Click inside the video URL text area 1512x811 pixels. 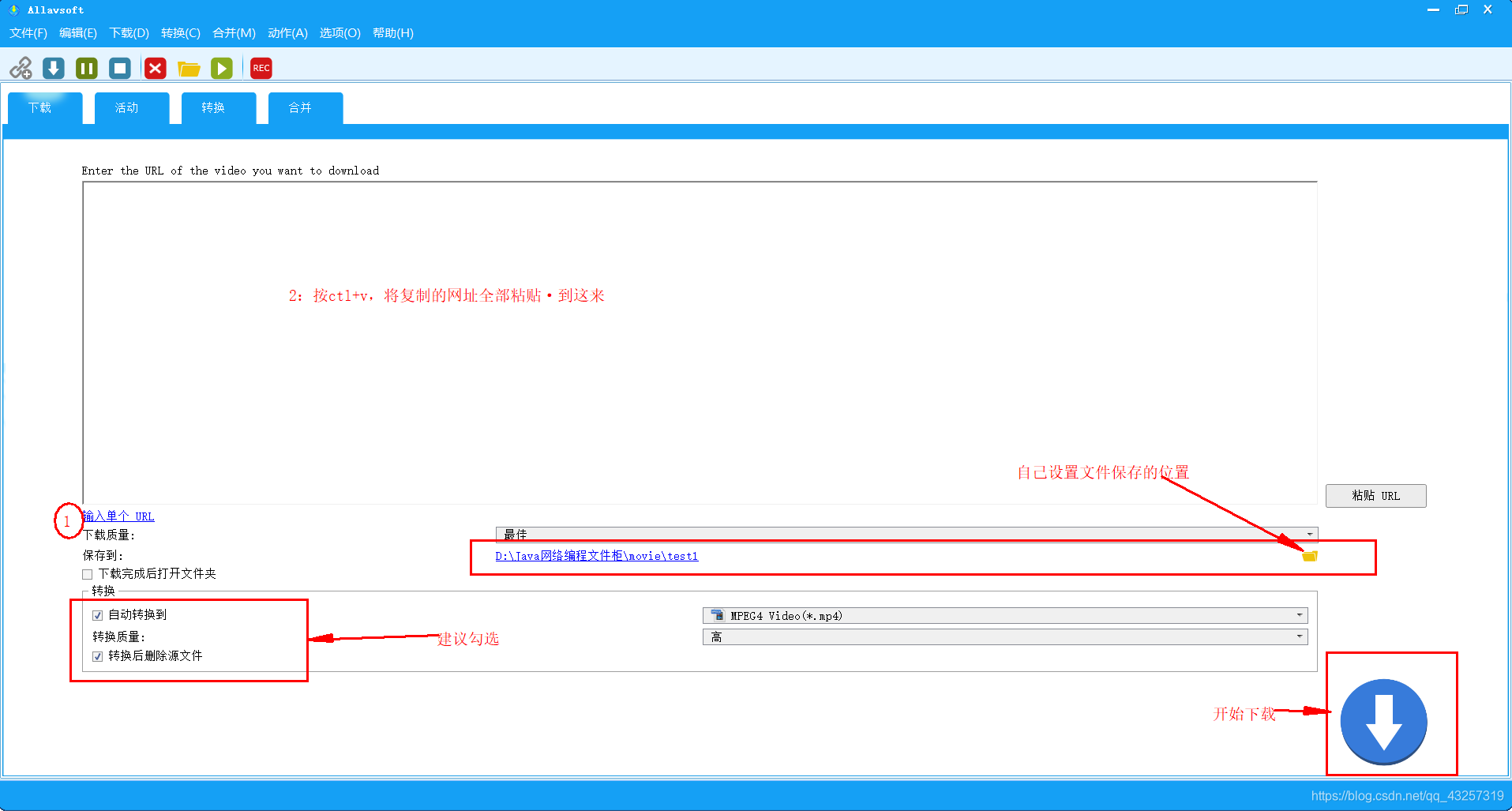700,343
